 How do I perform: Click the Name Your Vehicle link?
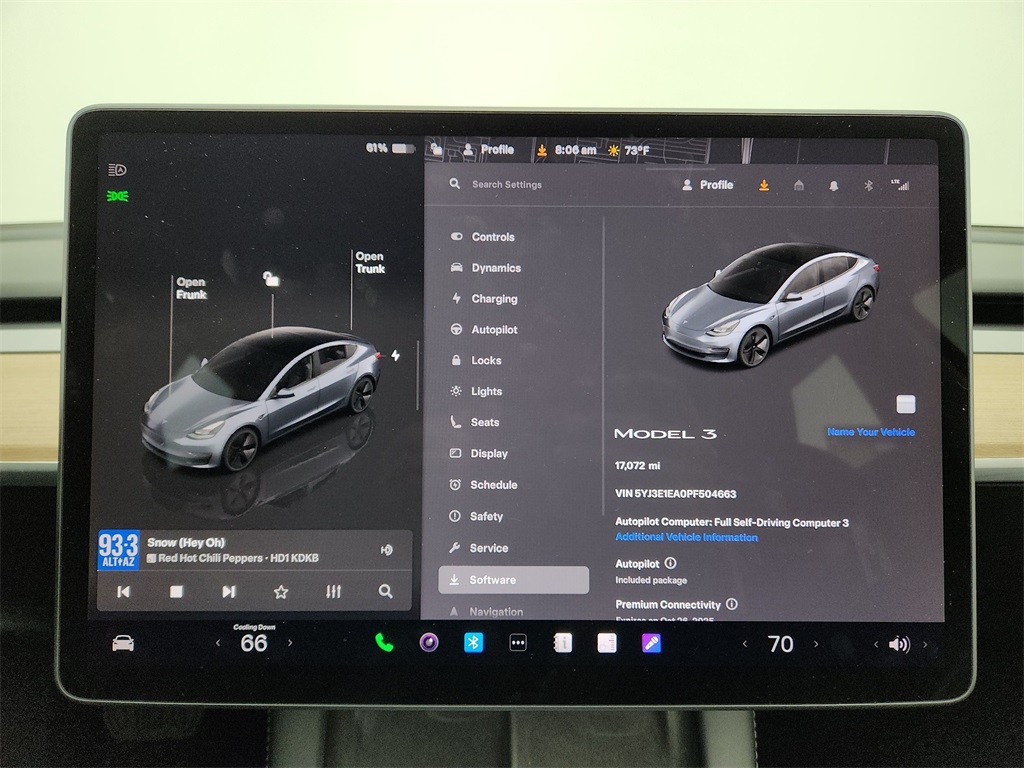click(871, 432)
